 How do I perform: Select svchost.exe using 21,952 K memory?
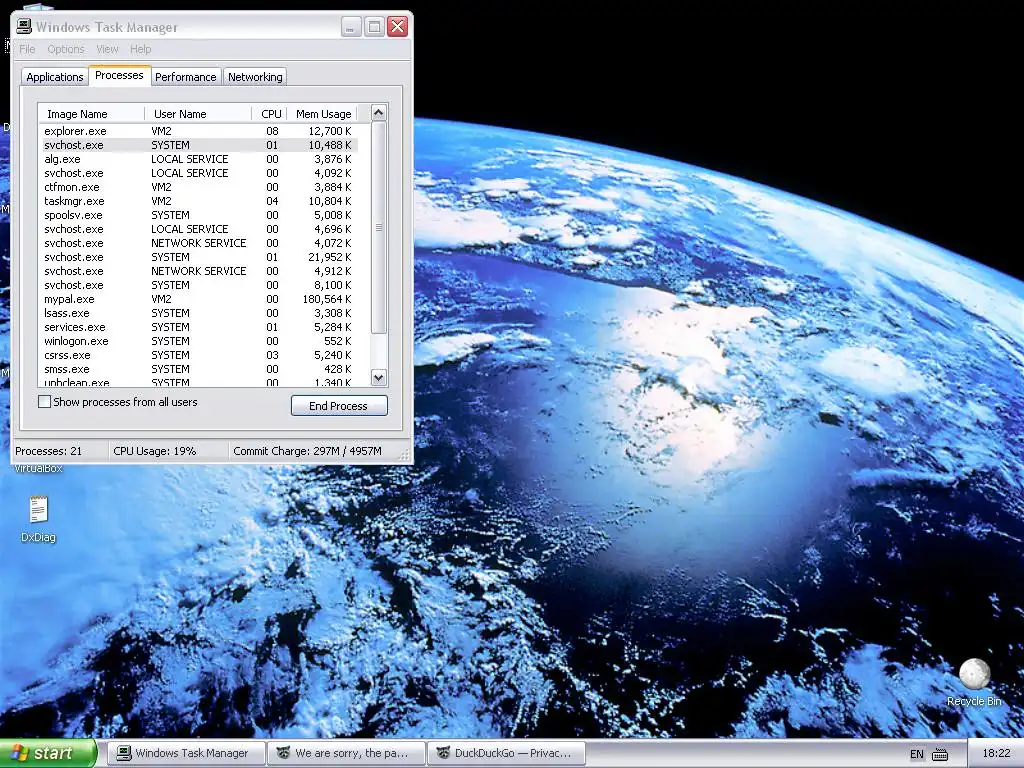[x=198, y=257]
